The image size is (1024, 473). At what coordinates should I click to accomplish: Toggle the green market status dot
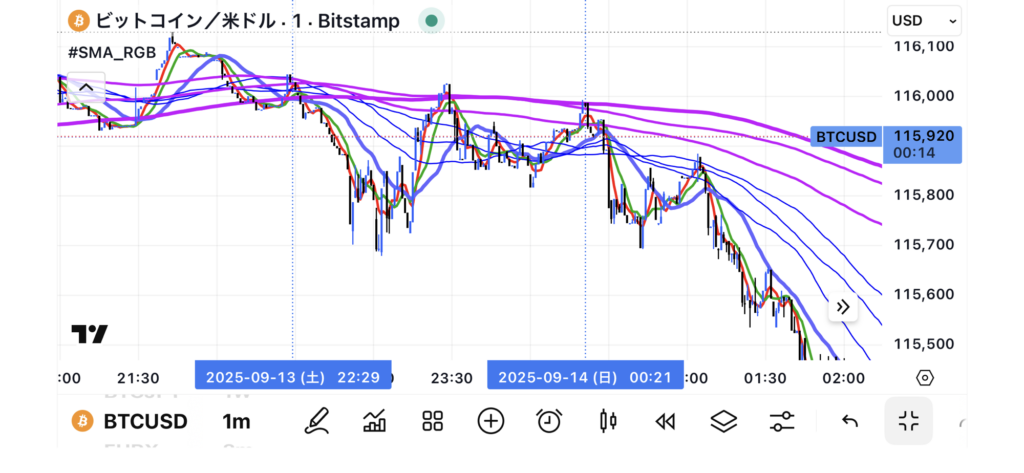[x=431, y=20]
